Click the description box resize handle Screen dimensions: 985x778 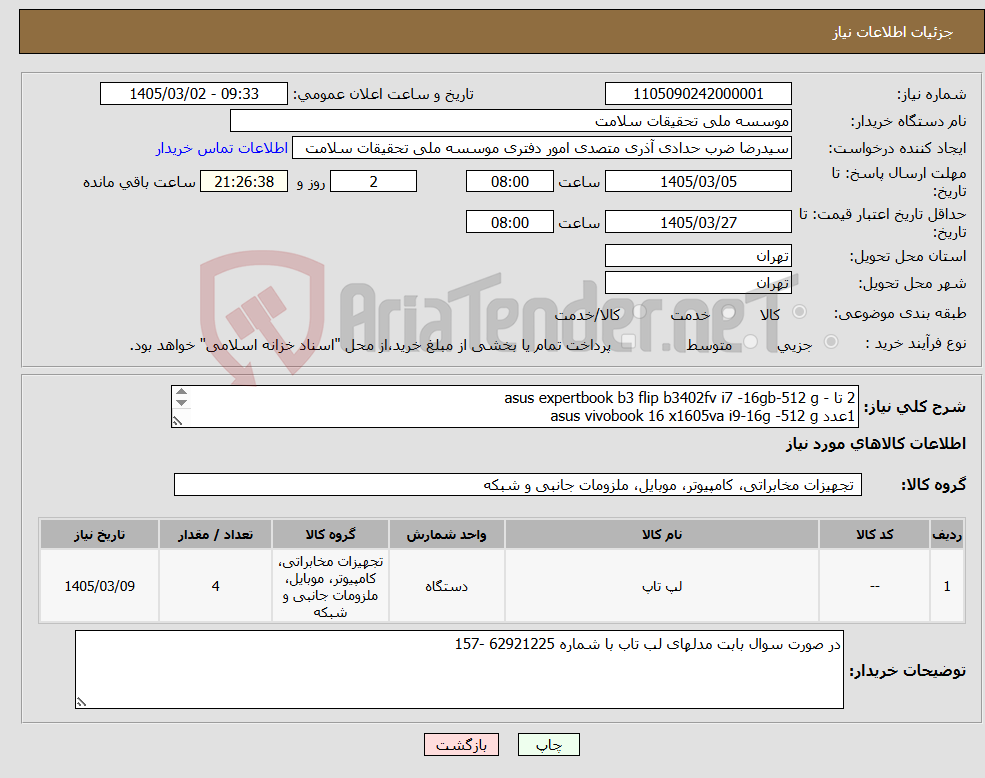click(x=178, y=421)
